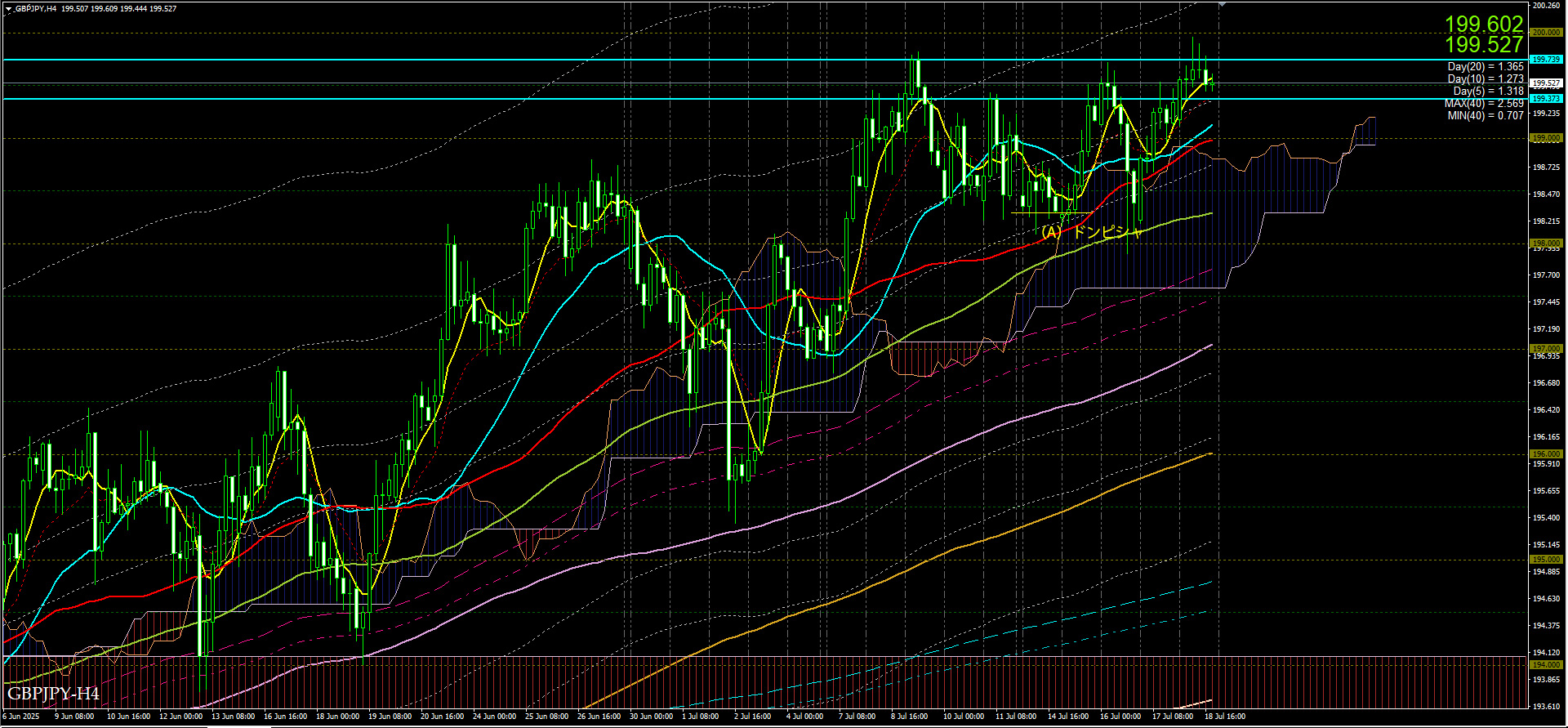Click the 199.235 price axis label

[x=1547, y=114]
